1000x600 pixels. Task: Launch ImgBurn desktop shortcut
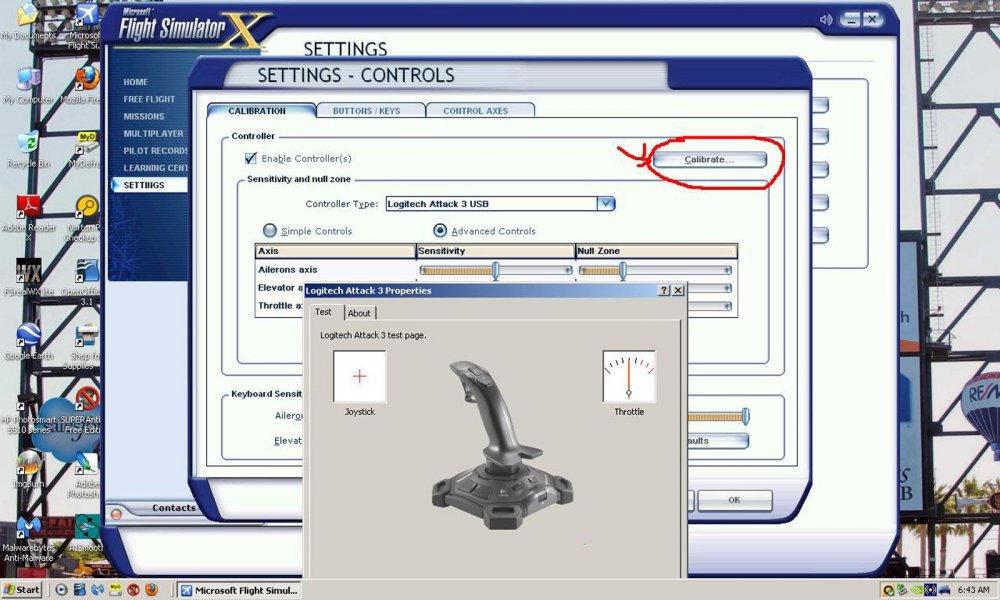(28, 469)
